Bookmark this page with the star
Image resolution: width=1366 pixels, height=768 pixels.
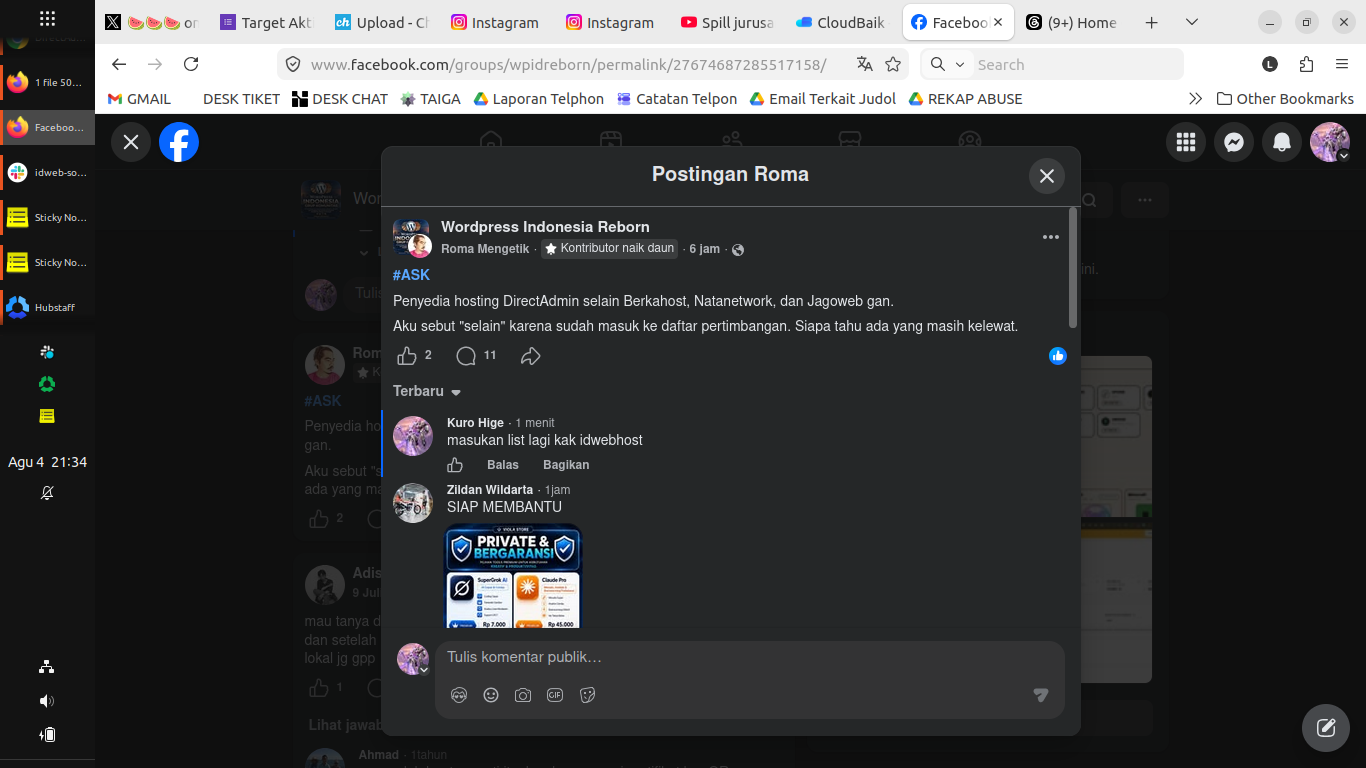point(893,64)
